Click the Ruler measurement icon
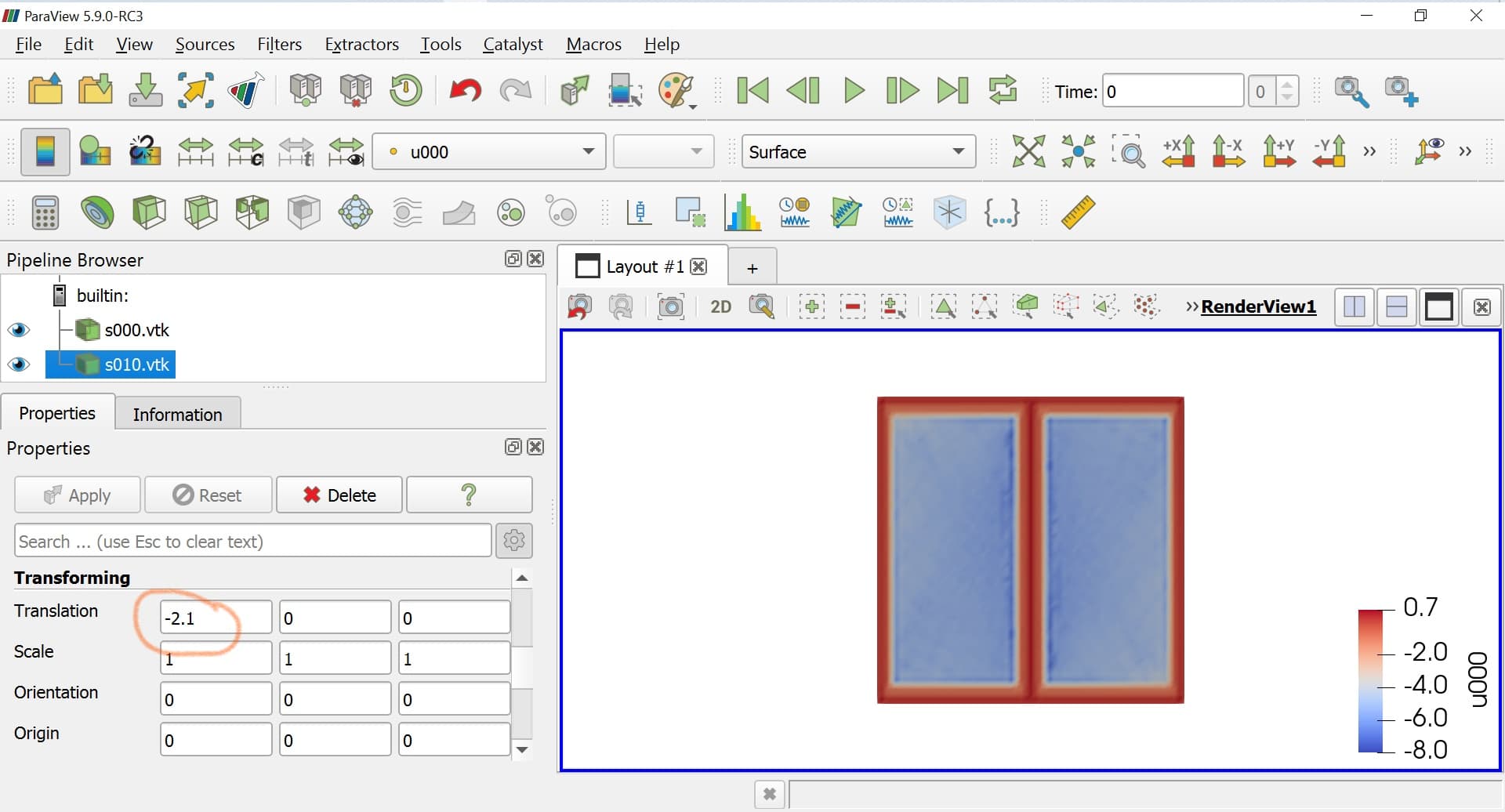1505x812 pixels. (x=1078, y=212)
